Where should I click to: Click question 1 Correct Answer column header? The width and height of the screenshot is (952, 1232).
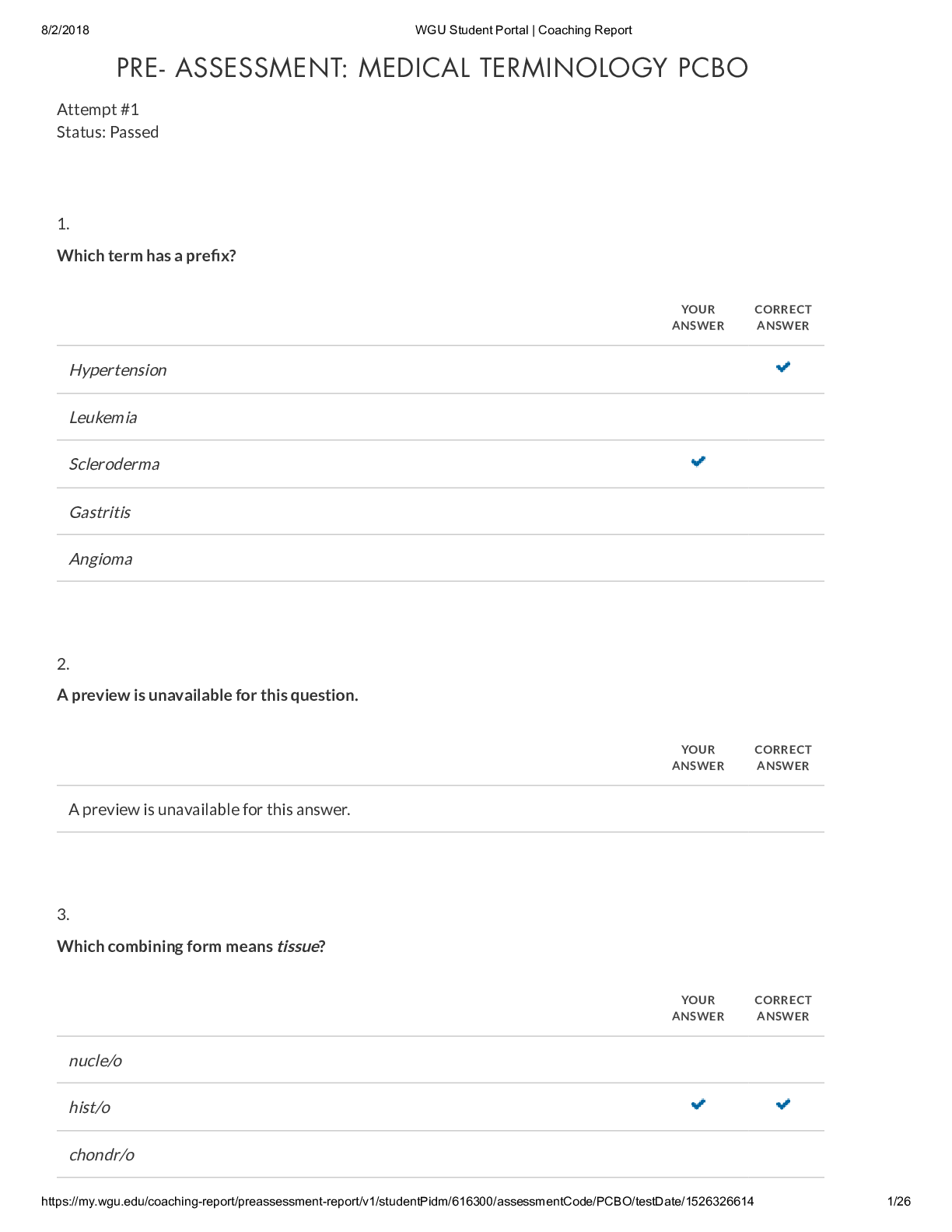(x=782, y=317)
